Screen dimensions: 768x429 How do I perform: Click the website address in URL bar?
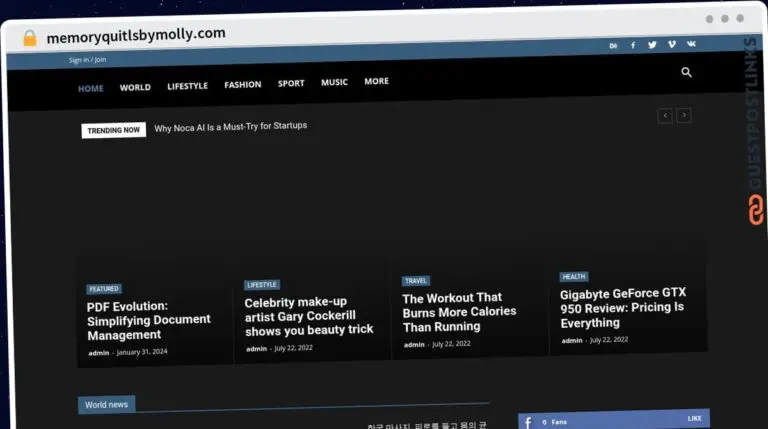tap(135, 34)
